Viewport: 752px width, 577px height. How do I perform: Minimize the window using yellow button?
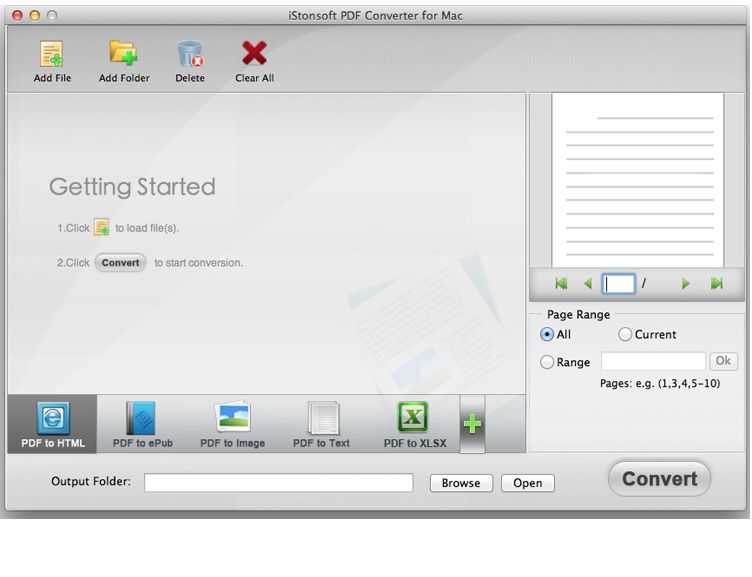pos(35,15)
